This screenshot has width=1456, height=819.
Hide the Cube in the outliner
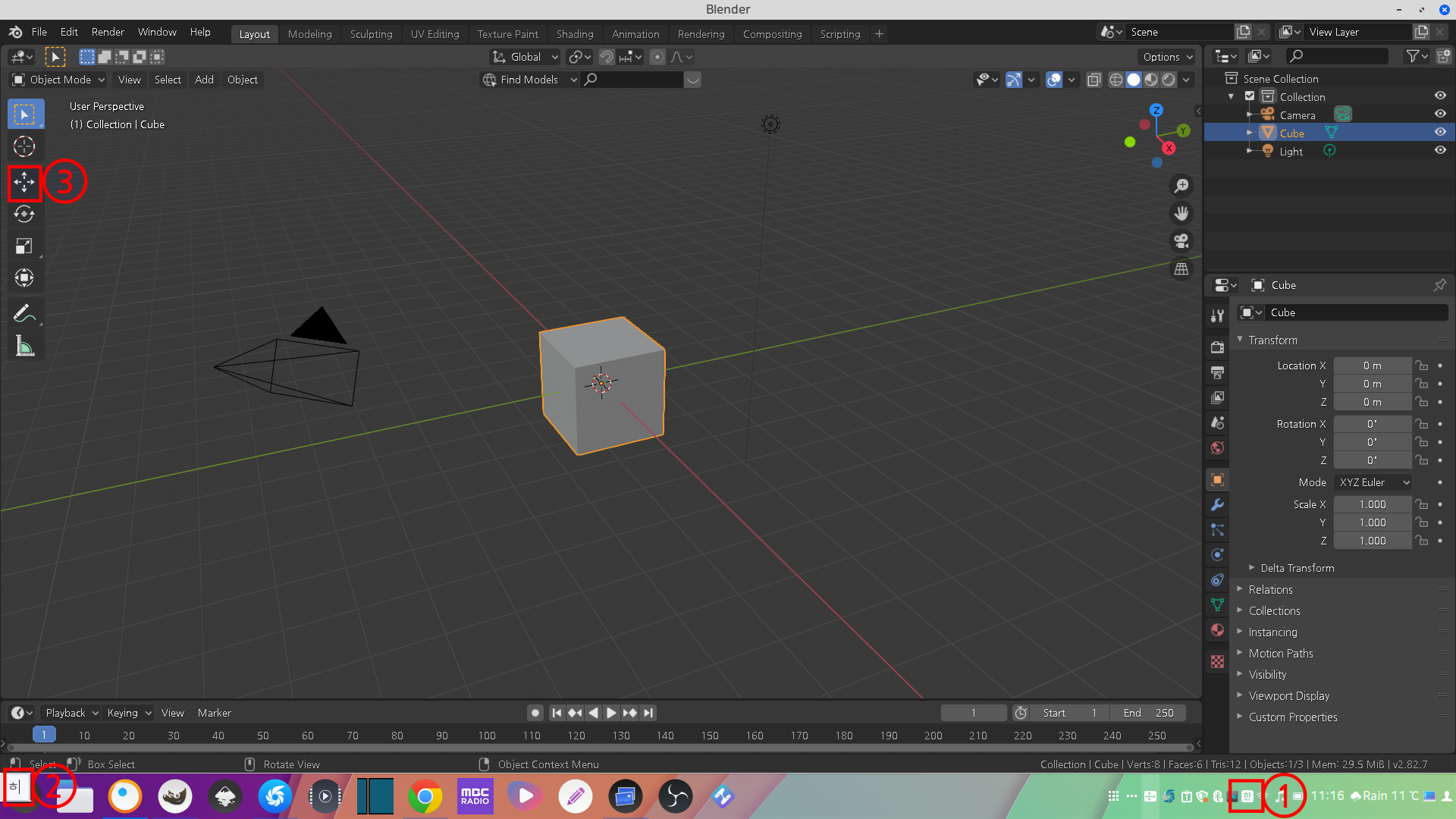click(1440, 133)
